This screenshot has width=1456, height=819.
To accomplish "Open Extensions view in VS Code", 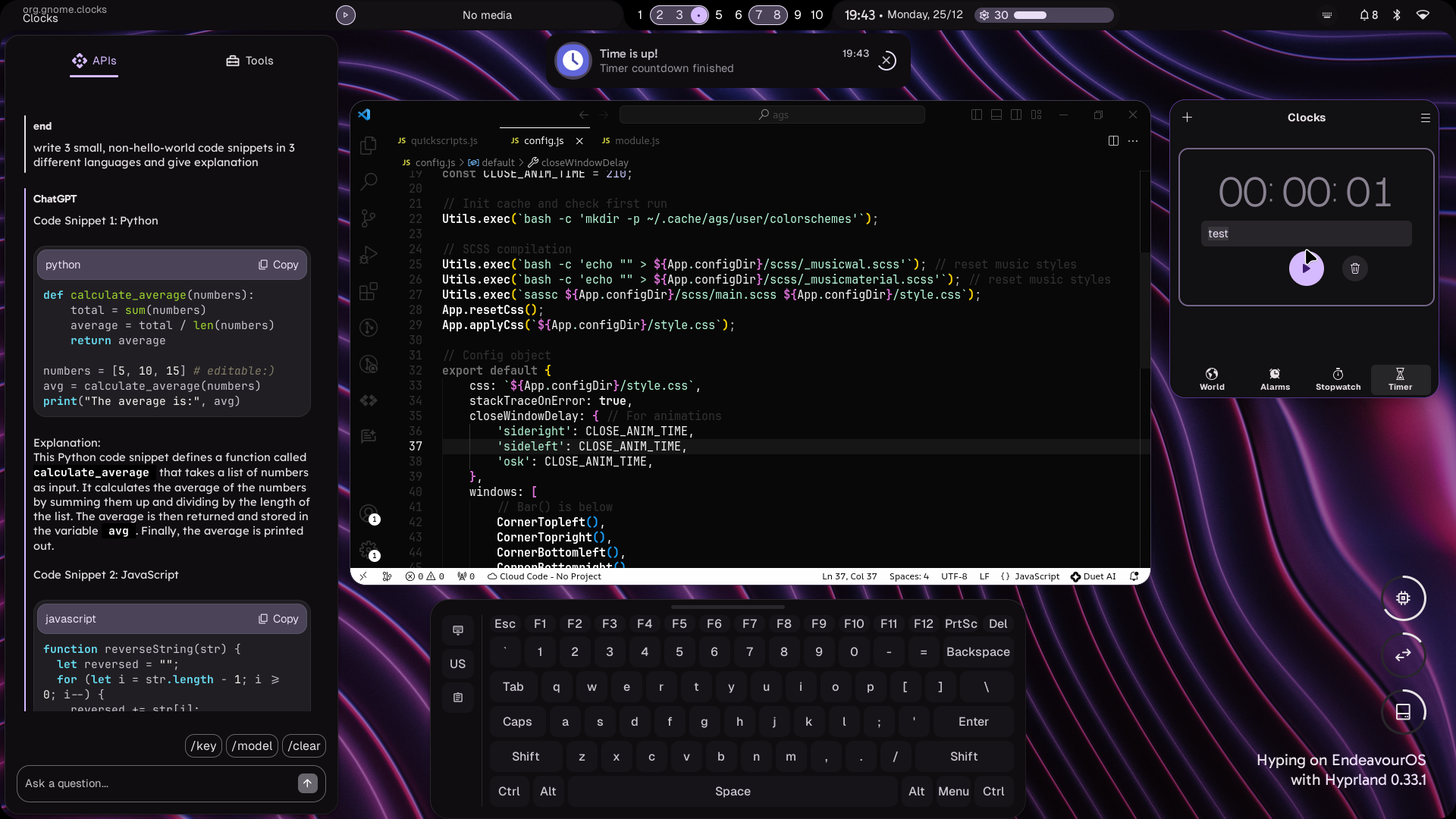I will point(369,291).
